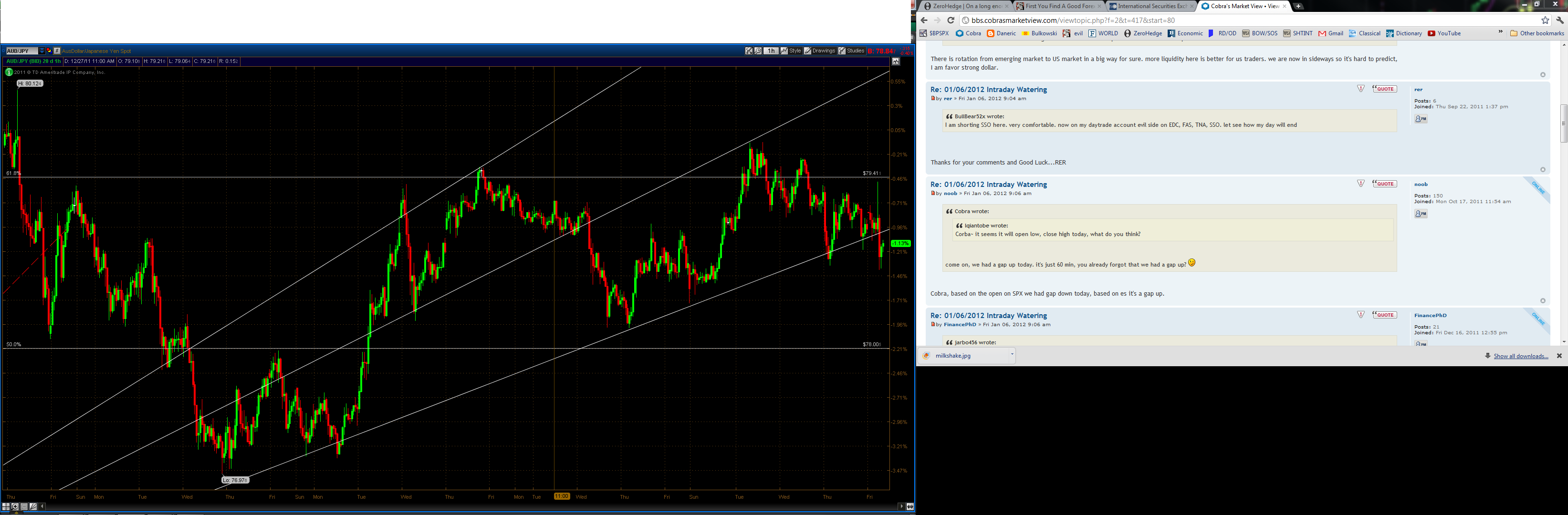Open the ZeroHedge bookmark in bookmarks bar
The width and height of the screenshot is (1568, 515).
coord(1143,33)
